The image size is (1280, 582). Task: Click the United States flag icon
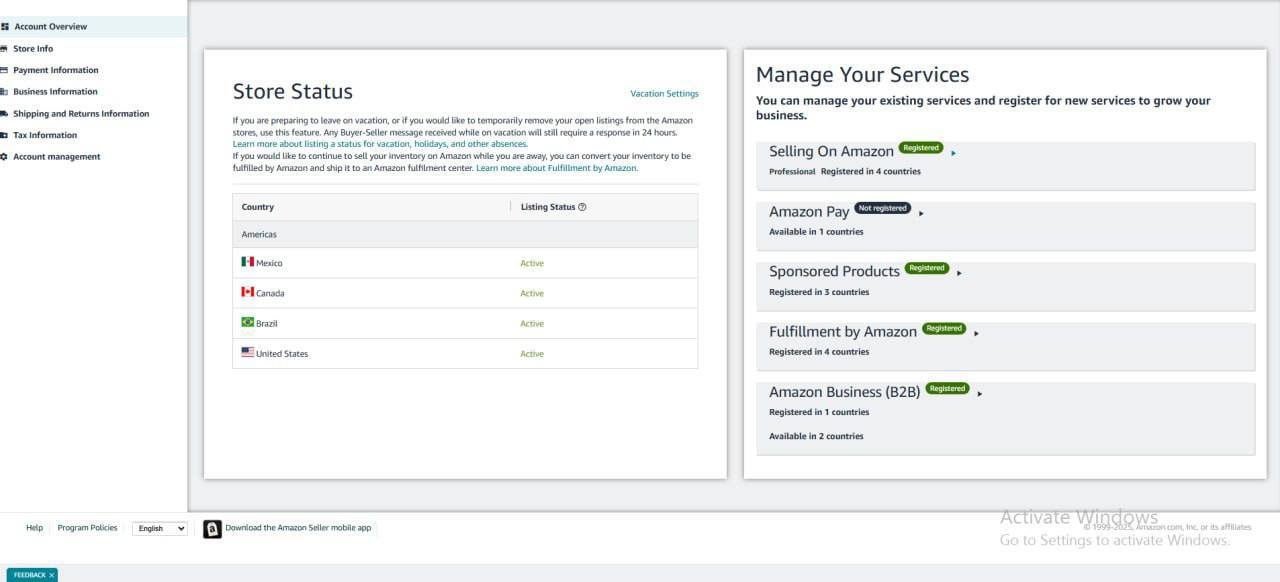click(x=247, y=352)
